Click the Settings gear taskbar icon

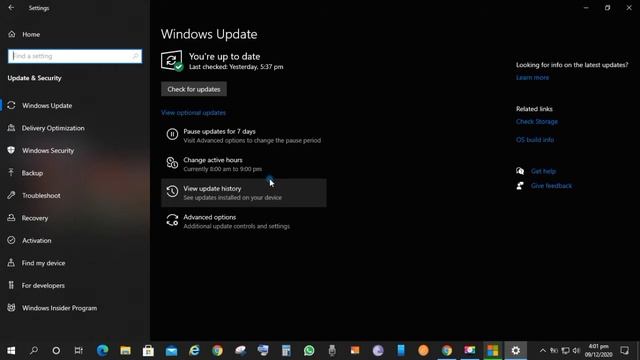[x=516, y=350]
